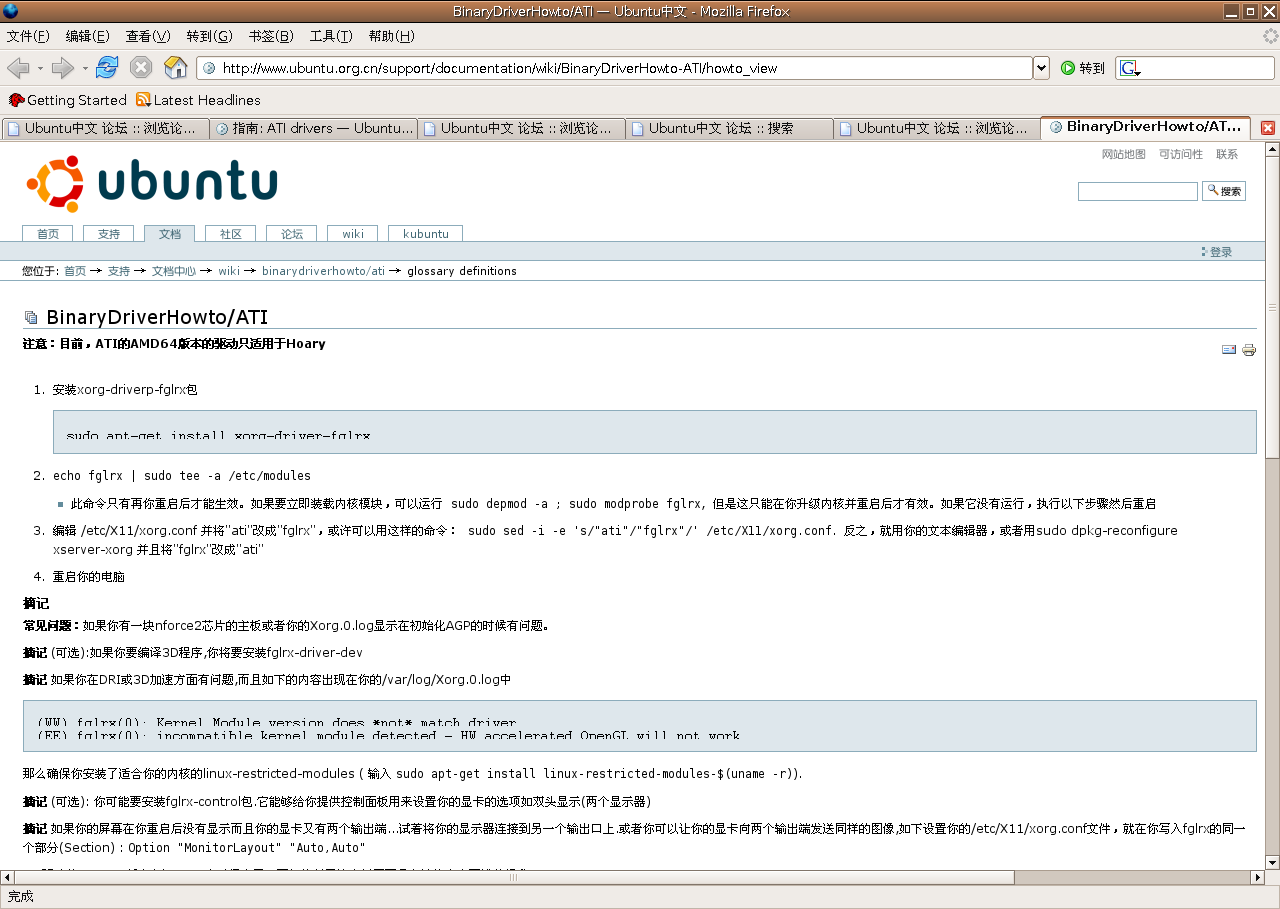Click the print page icon

pos(1249,350)
